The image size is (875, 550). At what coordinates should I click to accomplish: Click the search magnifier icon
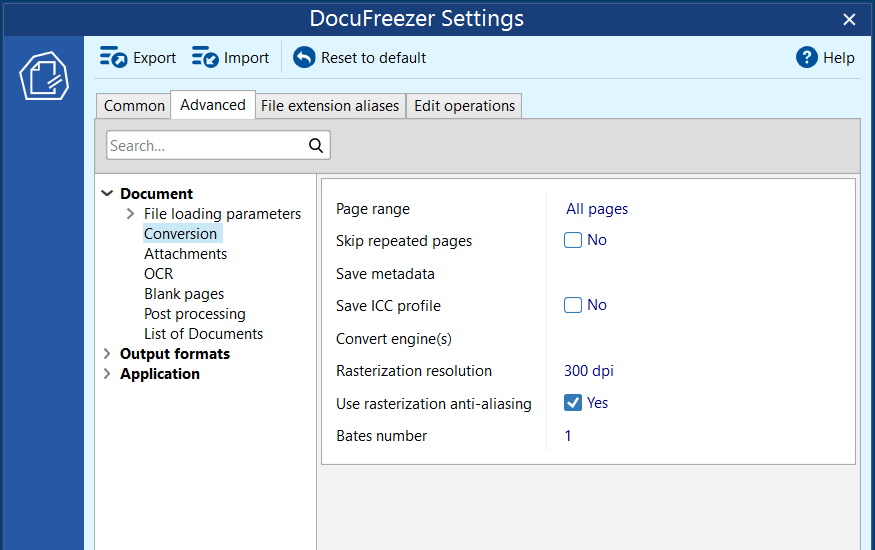click(x=316, y=146)
